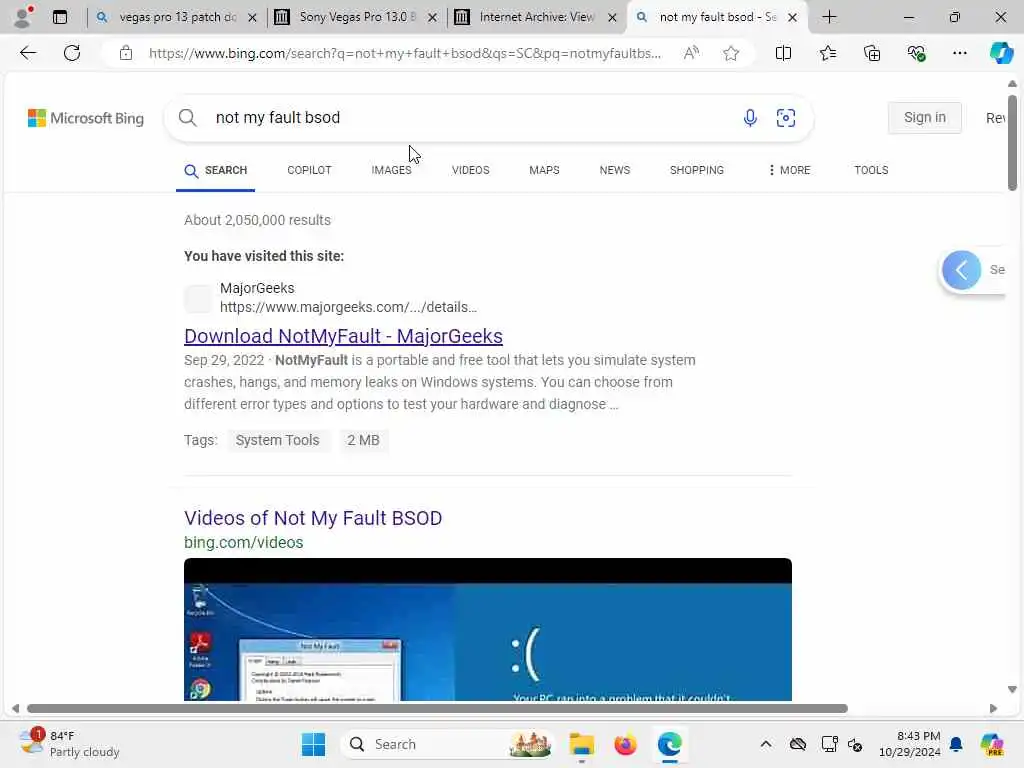Search by voice microphone icon

[750, 118]
